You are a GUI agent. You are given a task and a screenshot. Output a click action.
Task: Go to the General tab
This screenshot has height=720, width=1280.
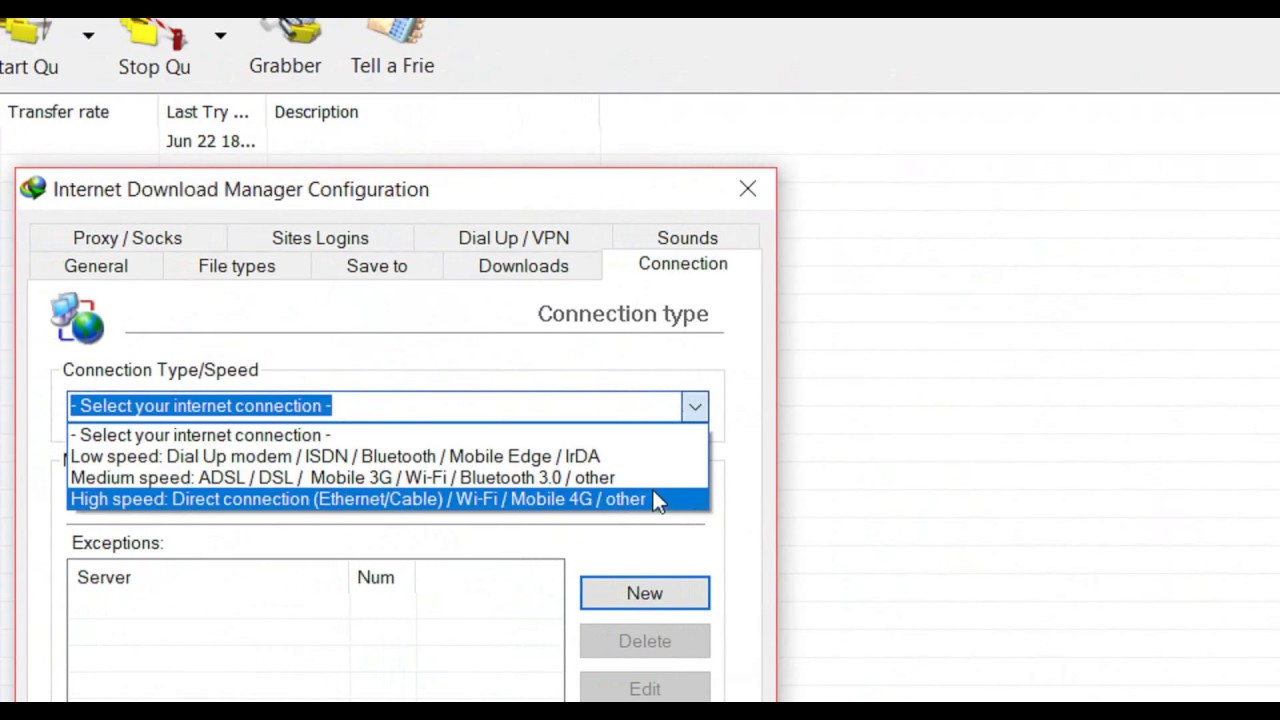96,266
